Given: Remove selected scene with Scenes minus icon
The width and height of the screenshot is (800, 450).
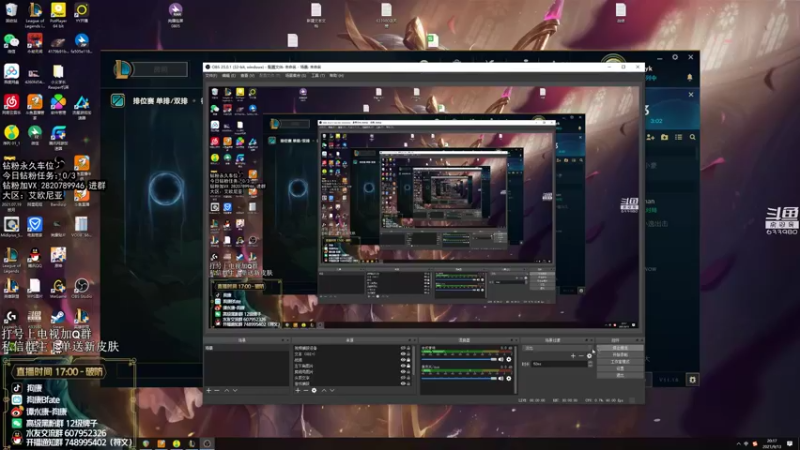Looking at the screenshot, I should (216, 390).
